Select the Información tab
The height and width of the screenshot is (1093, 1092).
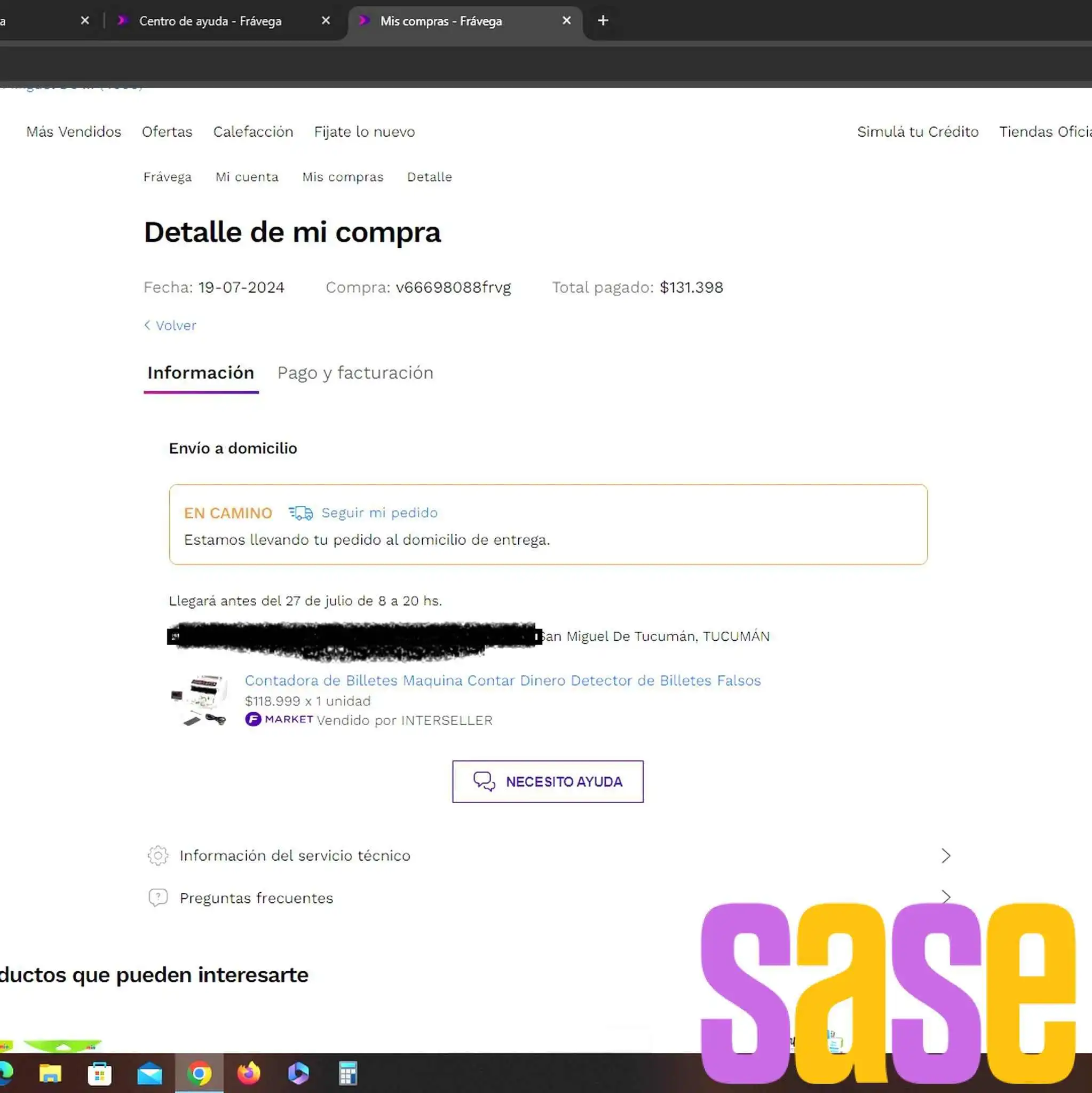click(x=201, y=373)
